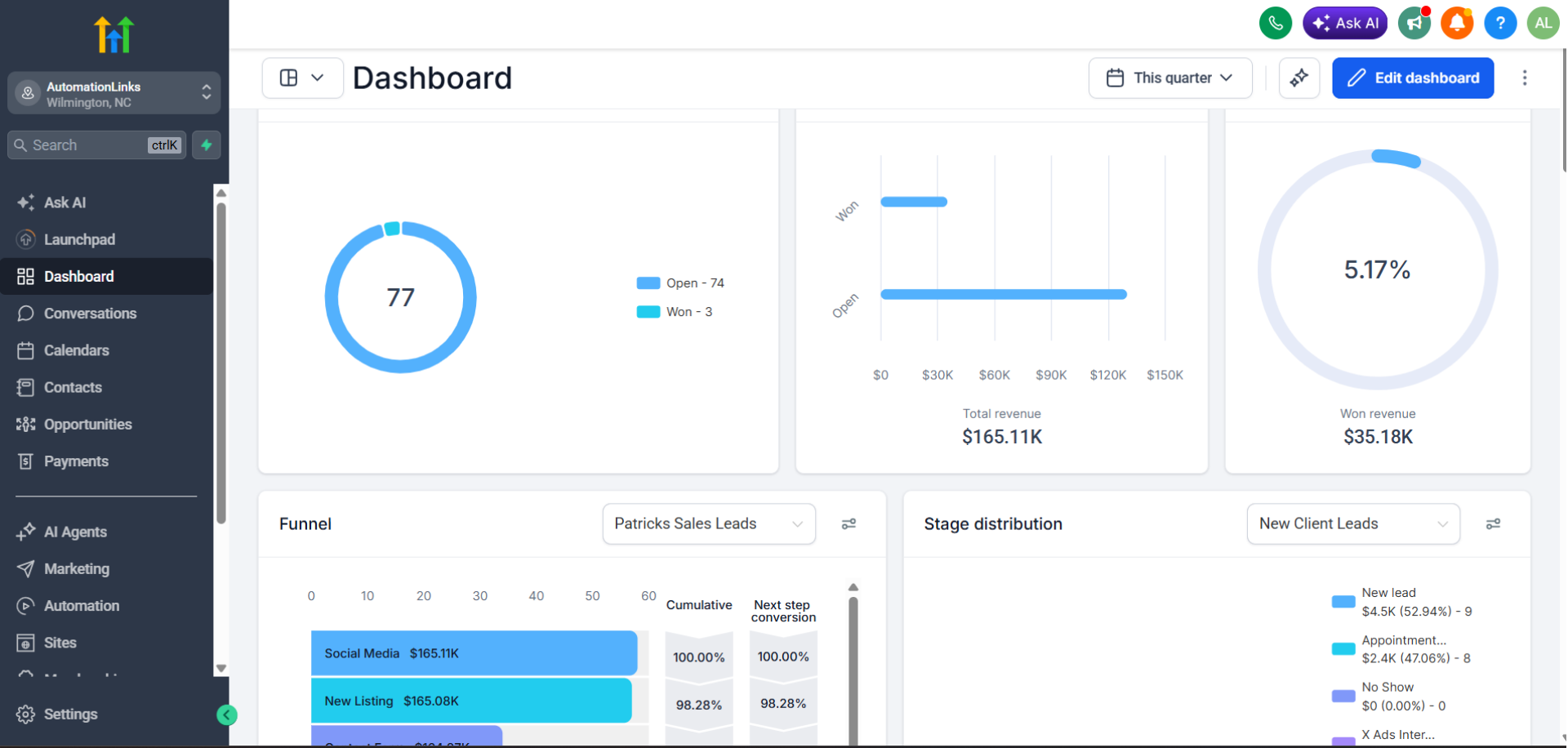The height and width of the screenshot is (748, 1568).
Task: Open Stage distribution filter settings icon
Action: coord(1493,523)
